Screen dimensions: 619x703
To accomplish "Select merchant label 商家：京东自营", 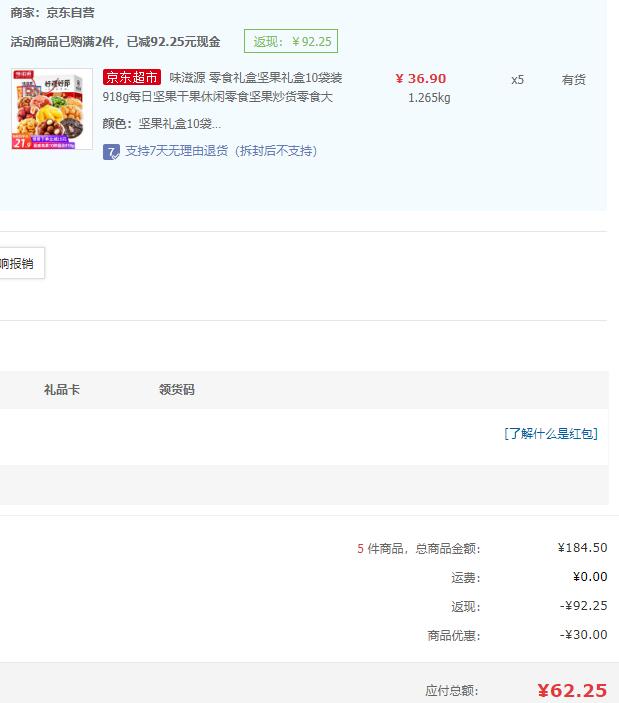I will [52, 13].
